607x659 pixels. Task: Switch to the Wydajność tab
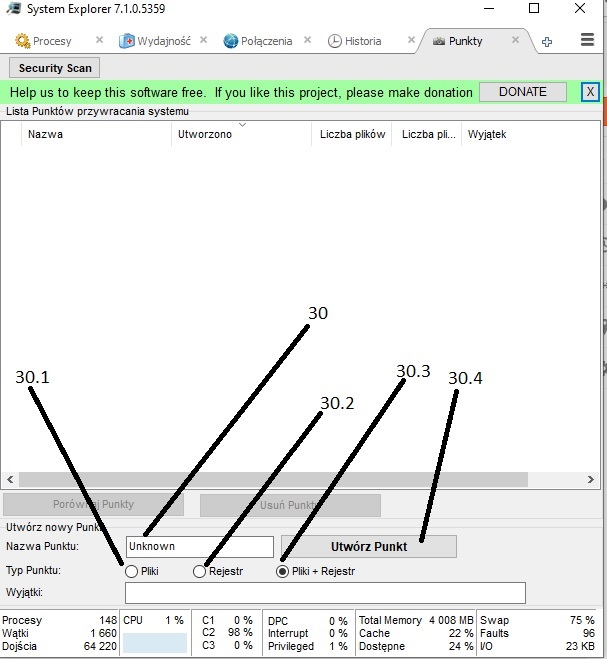point(164,41)
